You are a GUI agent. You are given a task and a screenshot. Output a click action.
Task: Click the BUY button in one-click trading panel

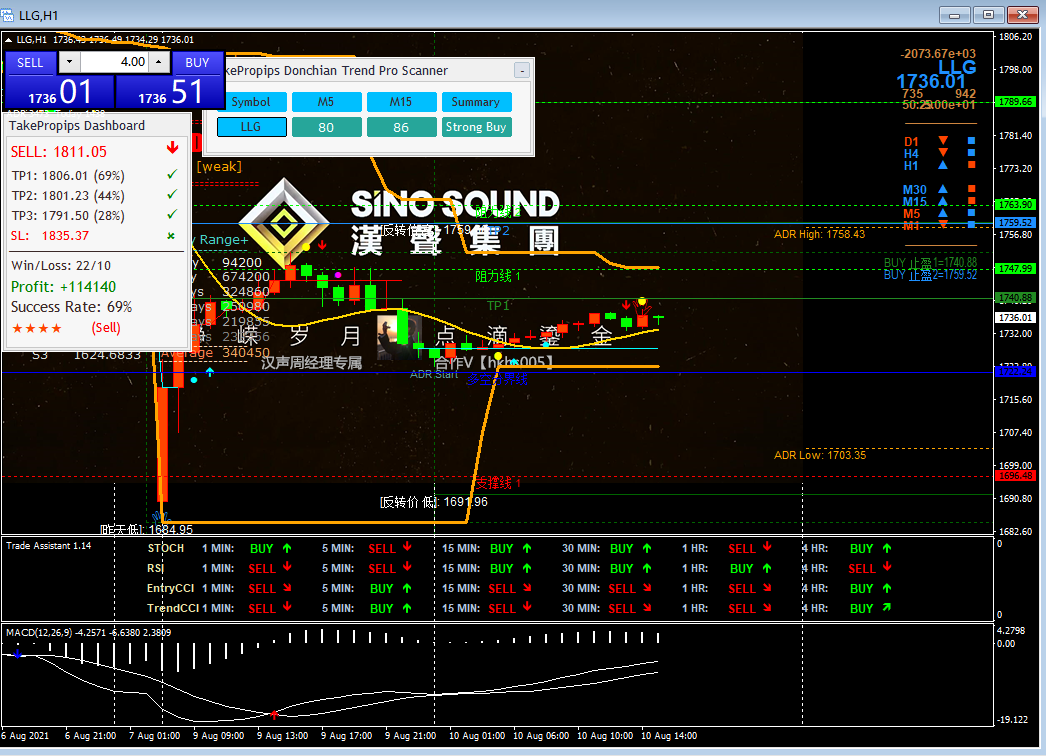[197, 63]
